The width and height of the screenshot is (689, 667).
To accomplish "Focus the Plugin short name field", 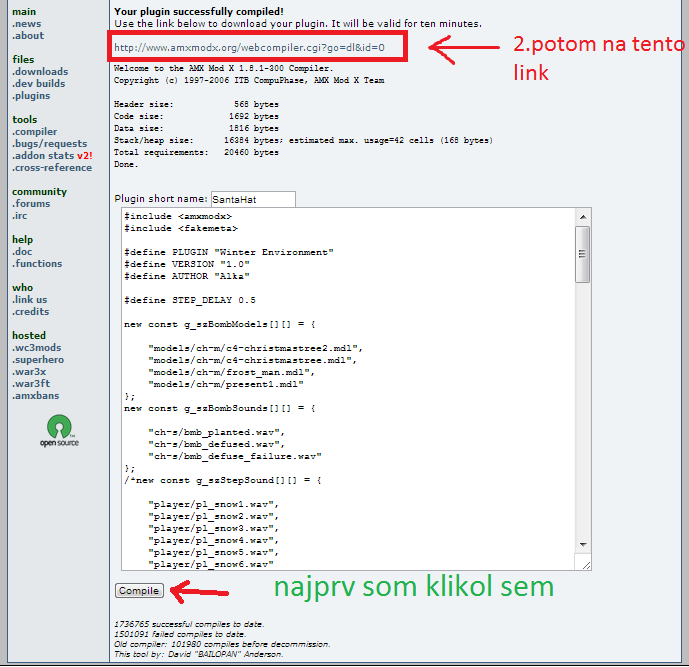I will pos(253,199).
